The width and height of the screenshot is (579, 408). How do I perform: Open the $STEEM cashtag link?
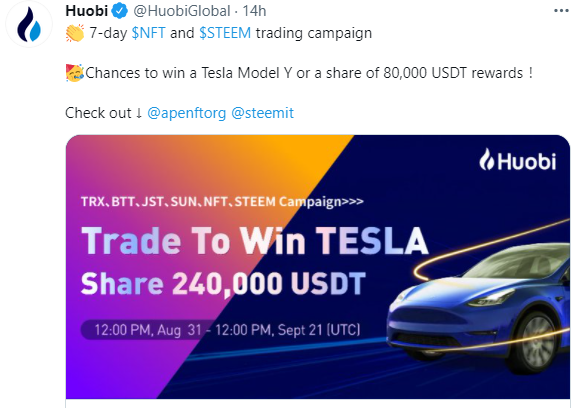225,33
